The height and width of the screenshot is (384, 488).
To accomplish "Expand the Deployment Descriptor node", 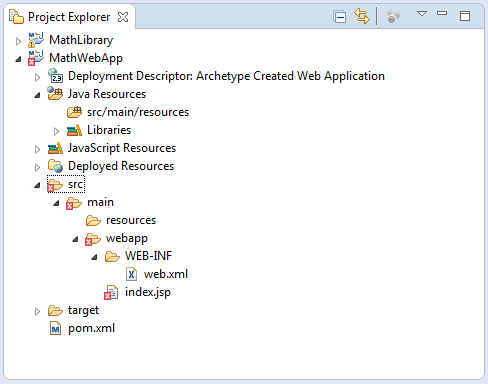I will [38, 77].
